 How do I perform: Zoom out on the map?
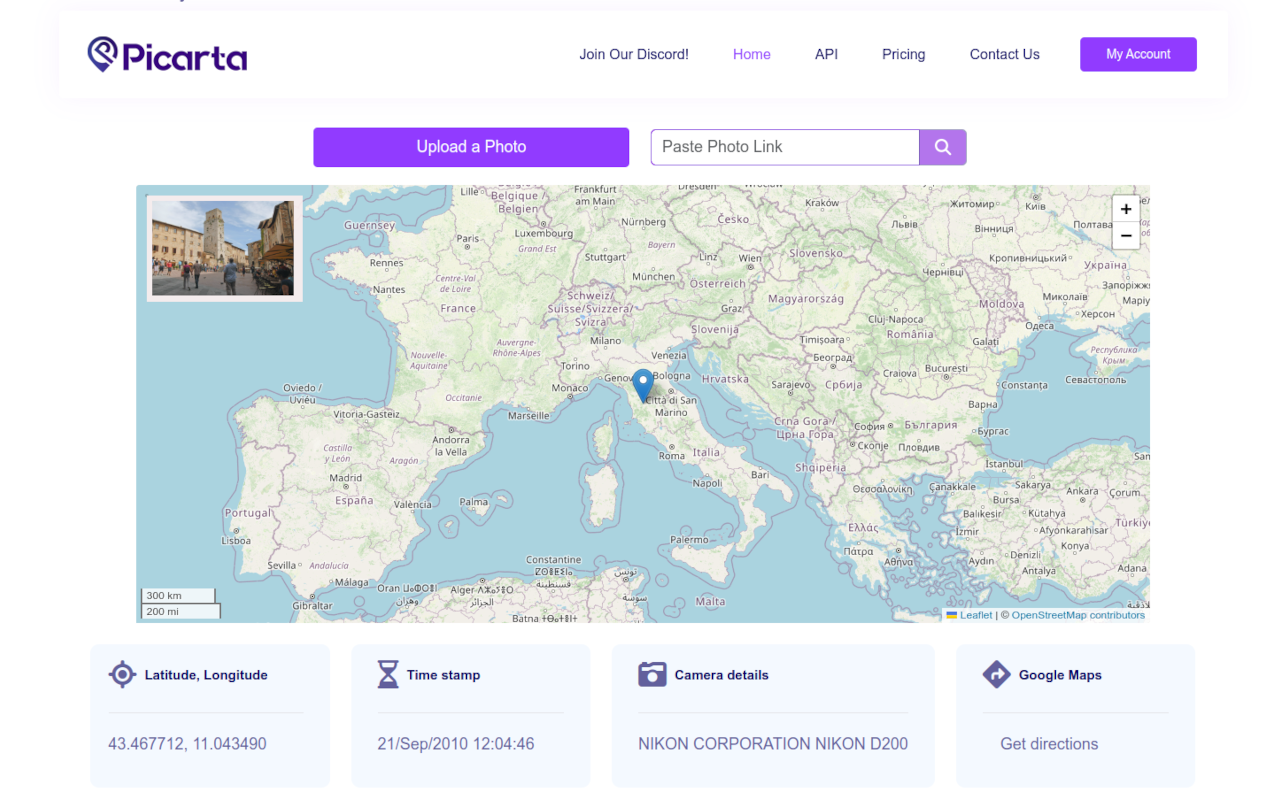[x=1126, y=236]
